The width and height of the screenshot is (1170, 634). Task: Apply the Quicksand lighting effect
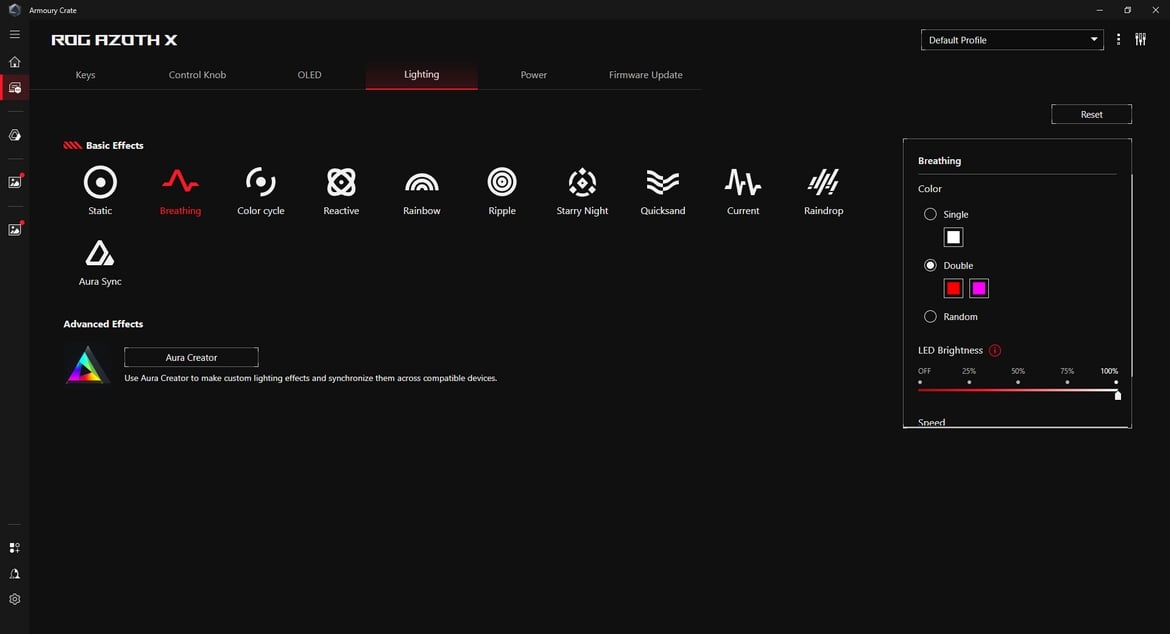pyautogui.click(x=663, y=191)
